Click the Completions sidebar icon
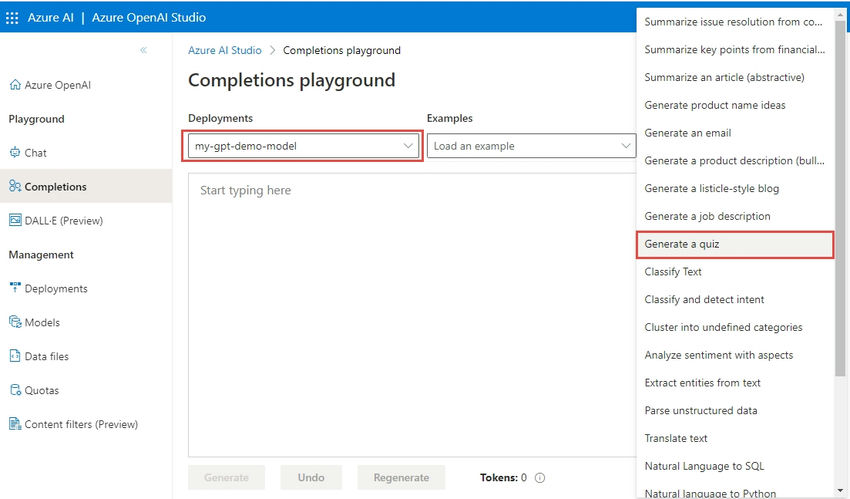The image size is (850, 499). click(x=15, y=186)
